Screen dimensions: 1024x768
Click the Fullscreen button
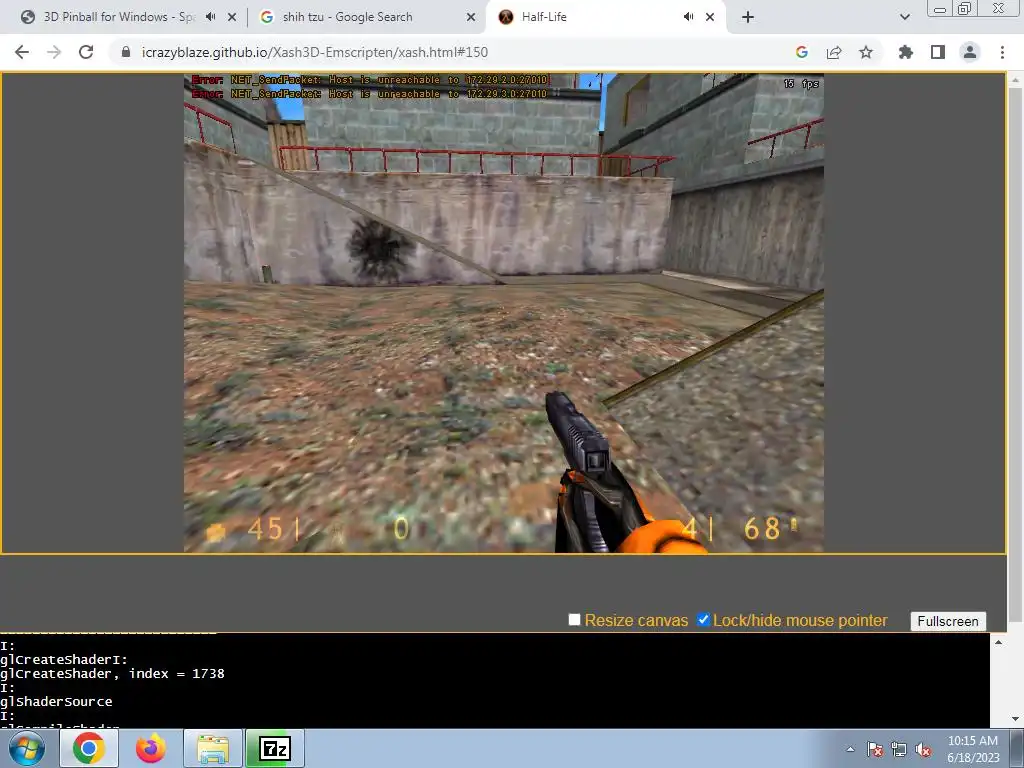(x=948, y=621)
